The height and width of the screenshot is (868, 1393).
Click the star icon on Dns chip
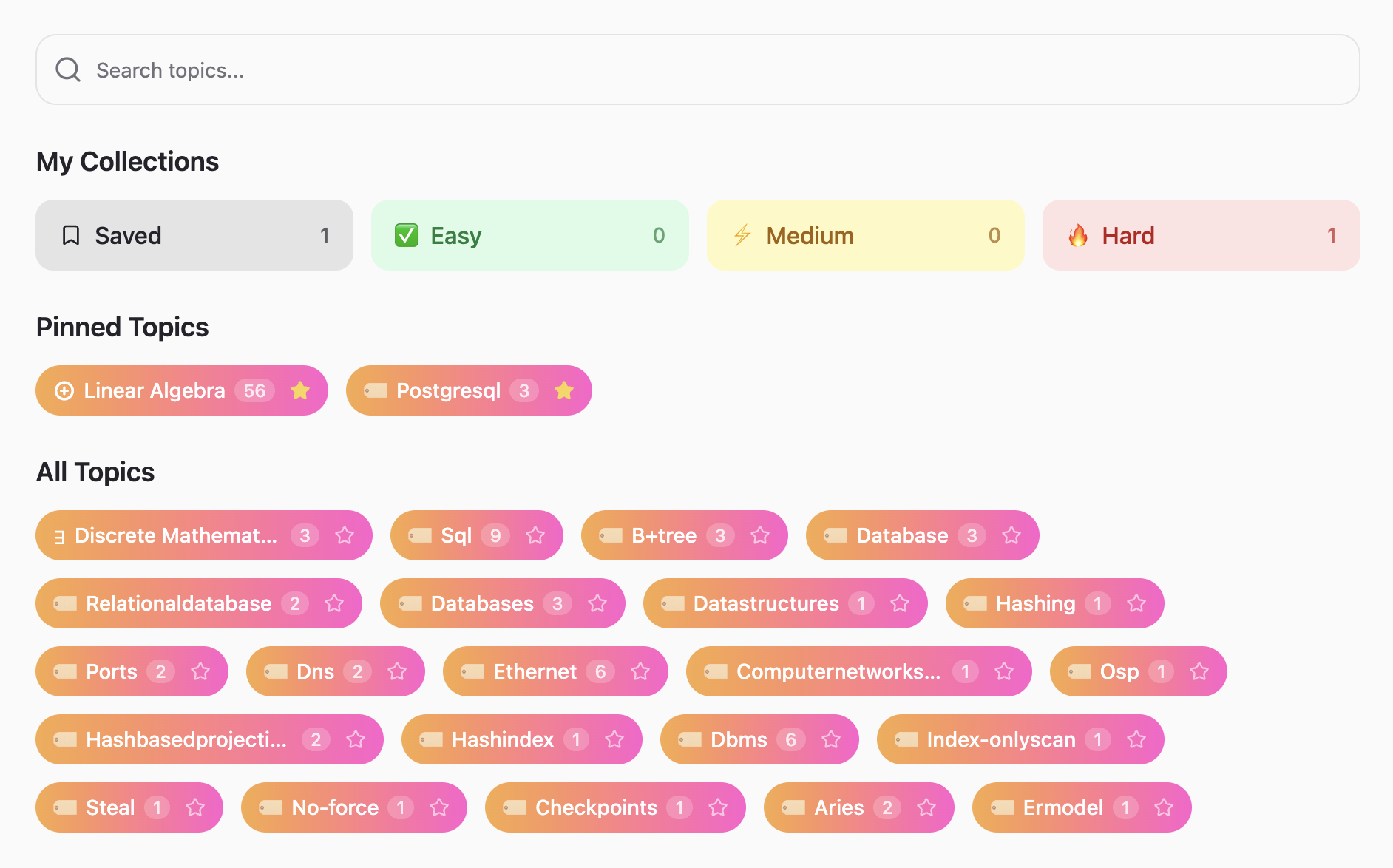pos(397,671)
